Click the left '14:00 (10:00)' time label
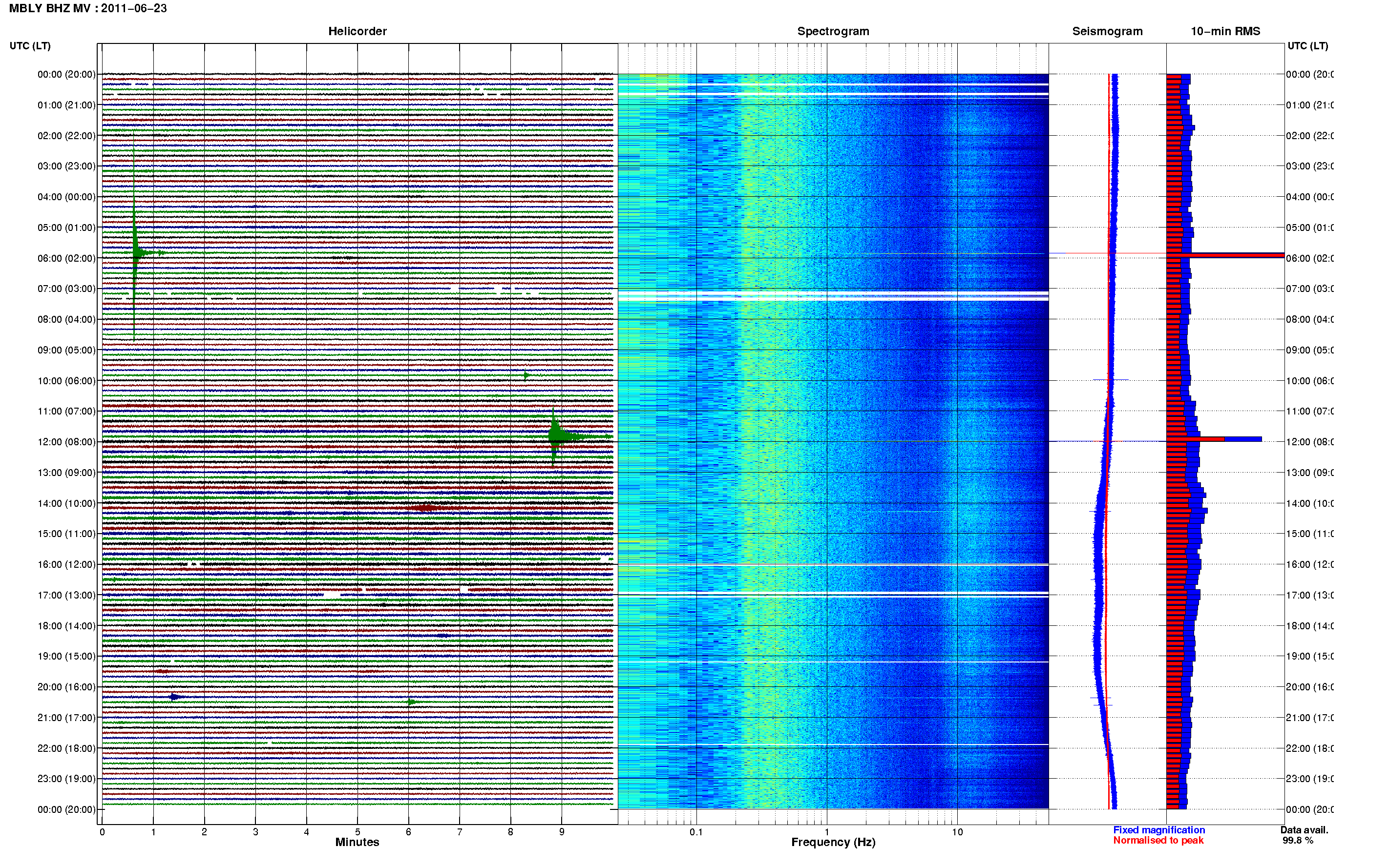This screenshot has height=868, width=1389. [66, 503]
